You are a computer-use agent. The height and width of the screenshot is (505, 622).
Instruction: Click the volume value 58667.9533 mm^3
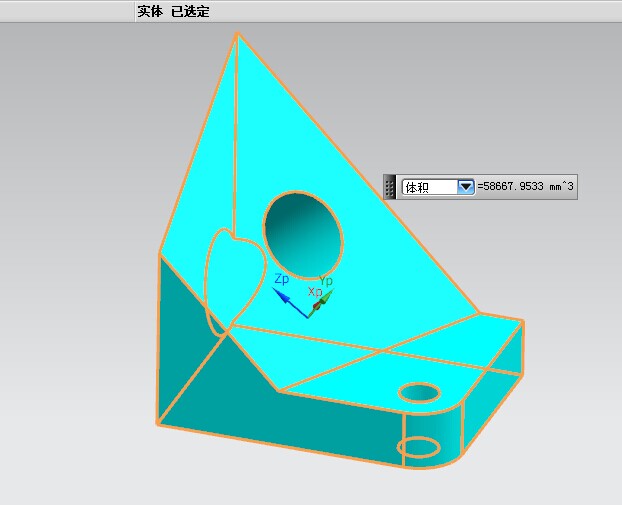pyautogui.click(x=526, y=187)
